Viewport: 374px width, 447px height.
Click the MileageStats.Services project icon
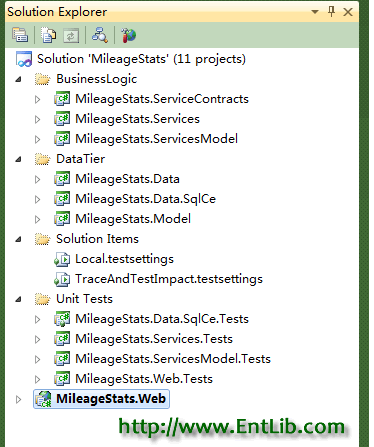(x=62, y=119)
